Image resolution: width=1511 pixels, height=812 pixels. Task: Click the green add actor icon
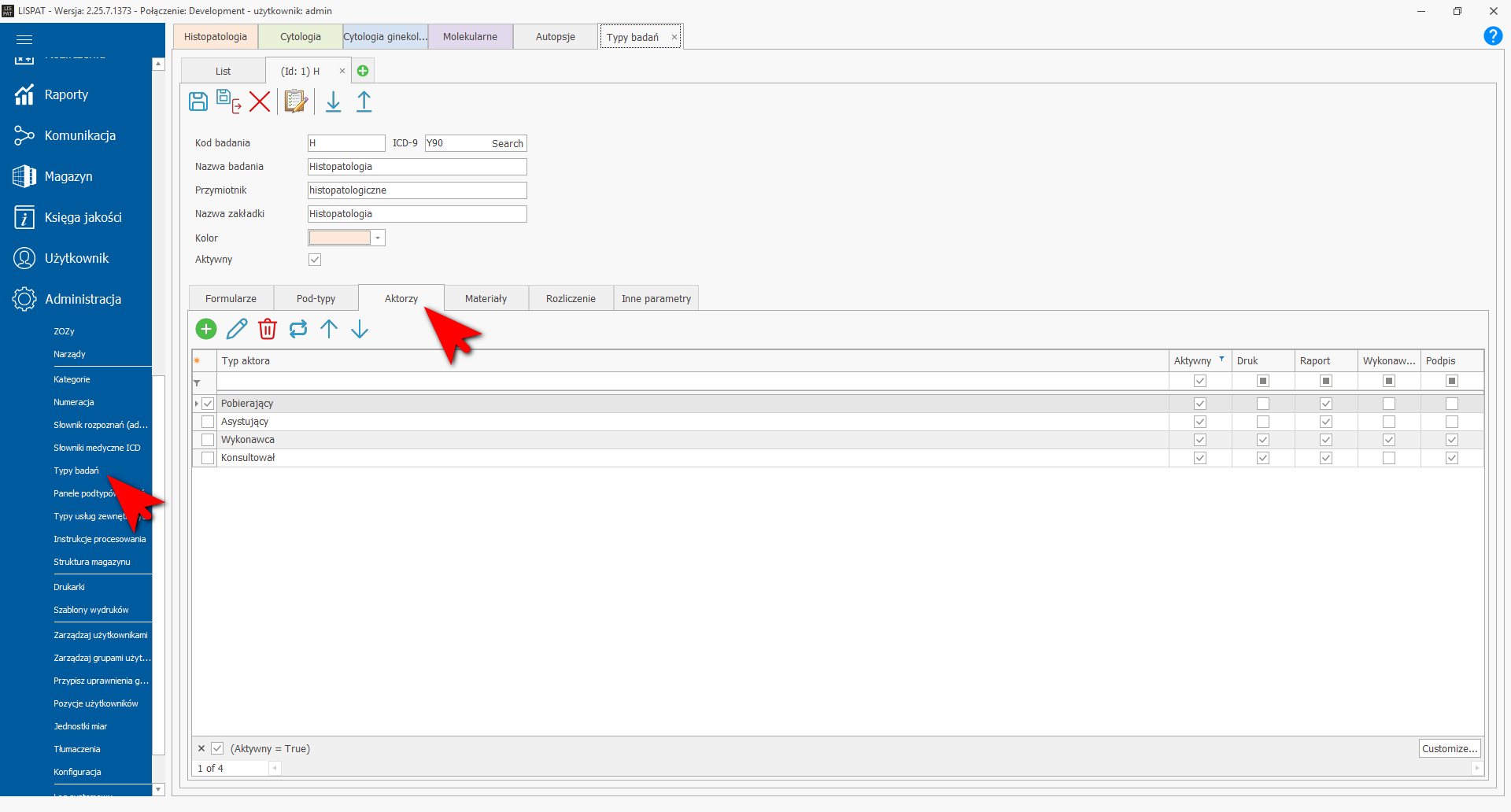pyautogui.click(x=206, y=329)
